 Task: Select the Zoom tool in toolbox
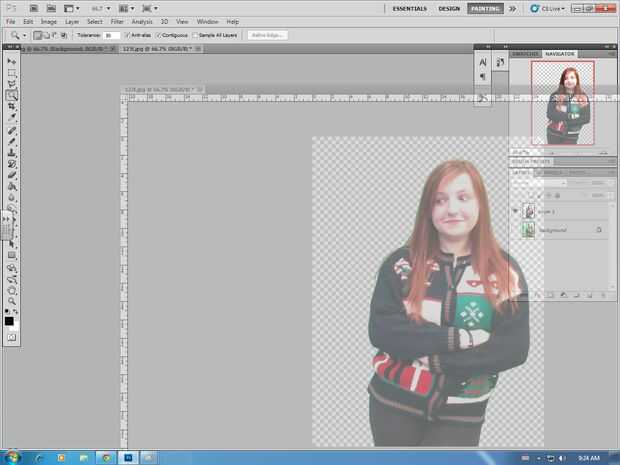click(x=12, y=302)
